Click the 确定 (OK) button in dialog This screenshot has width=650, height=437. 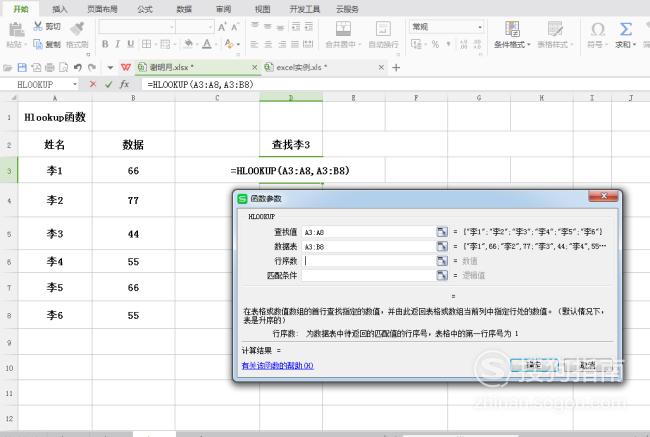click(534, 365)
